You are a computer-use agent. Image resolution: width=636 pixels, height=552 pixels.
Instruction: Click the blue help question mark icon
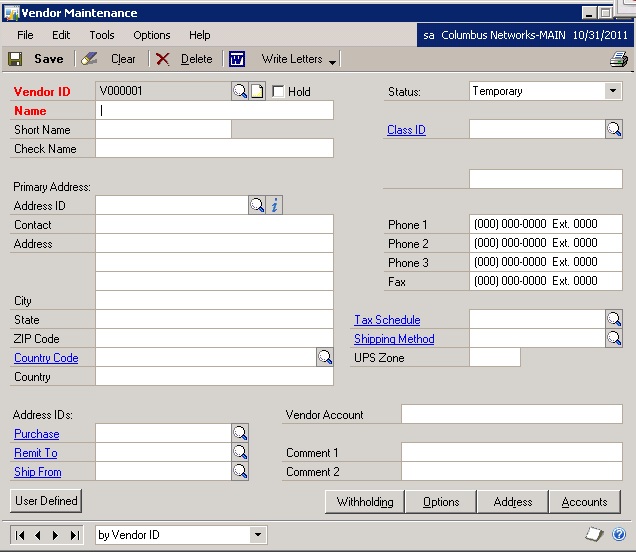point(619,534)
